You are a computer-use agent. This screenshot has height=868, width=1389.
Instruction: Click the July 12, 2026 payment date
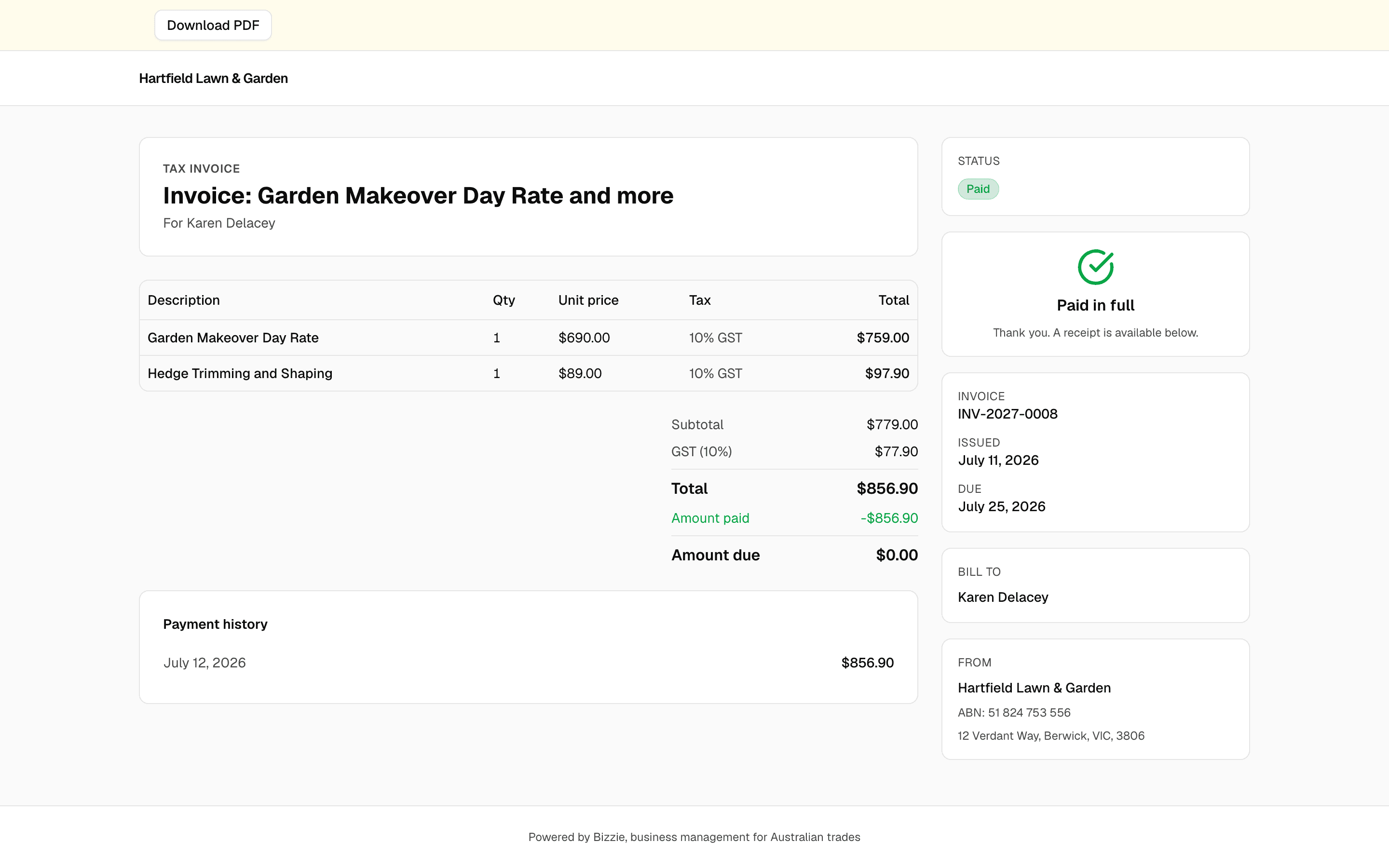[204, 663]
